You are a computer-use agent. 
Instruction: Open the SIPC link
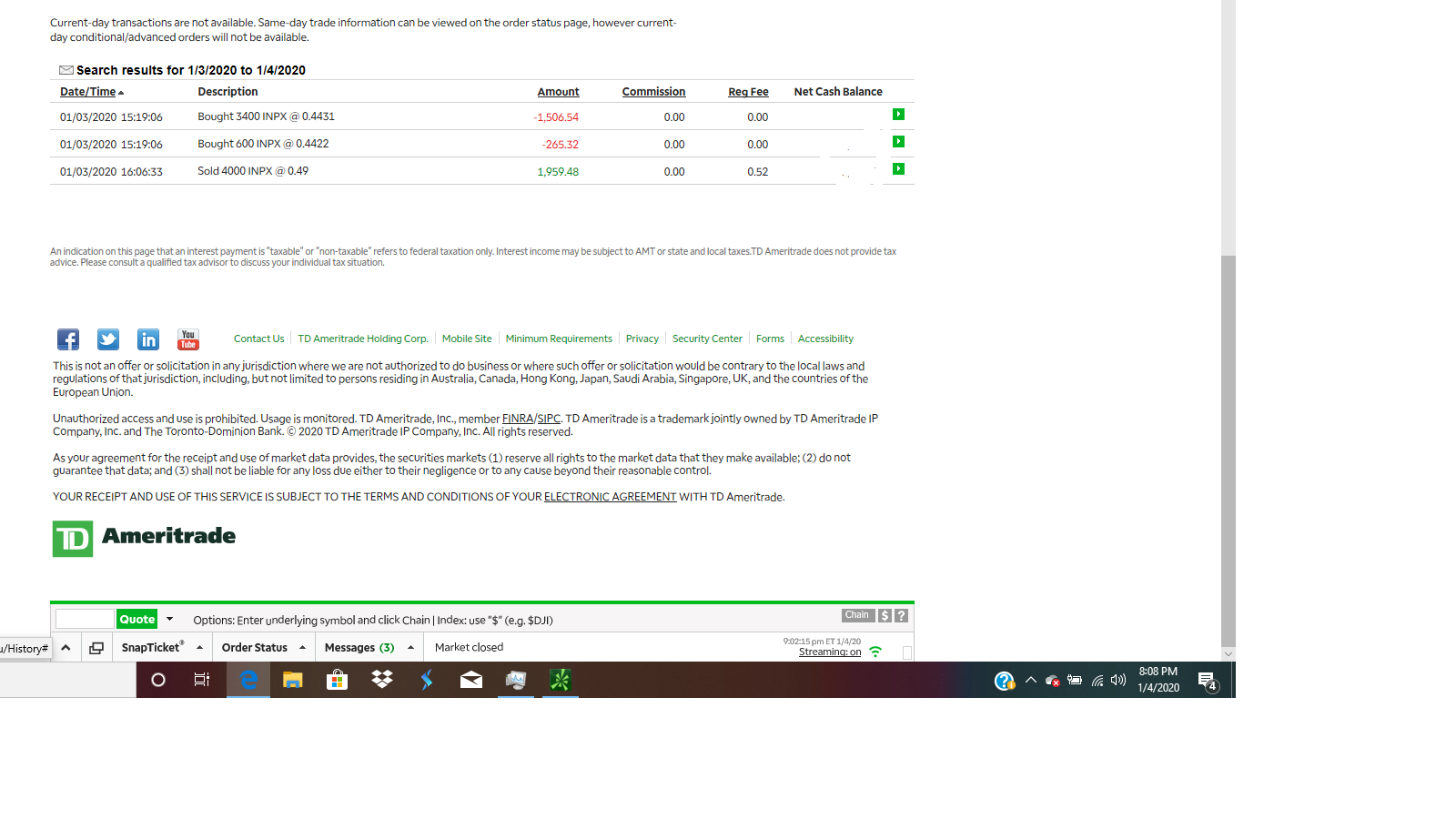click(x=549, y=420)
